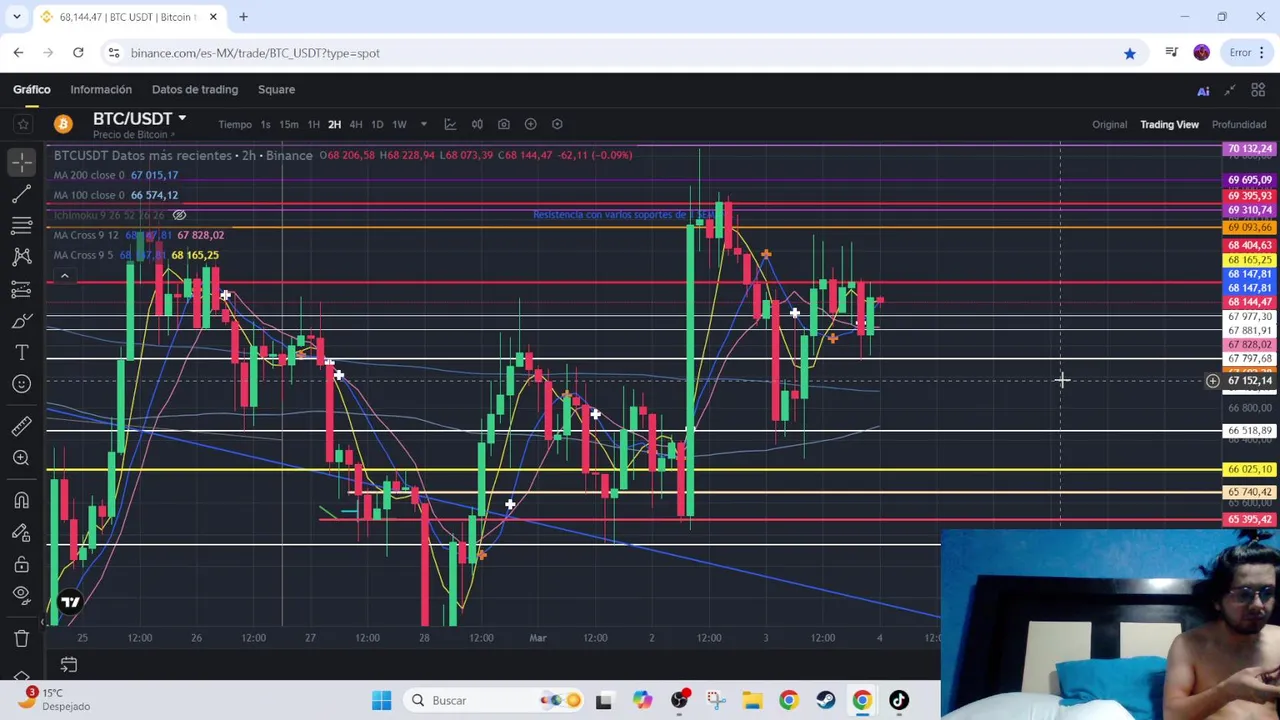The image size is (1280, 720).
Task: Open the forecasting and measurement tools
Action: click(22, 289)
